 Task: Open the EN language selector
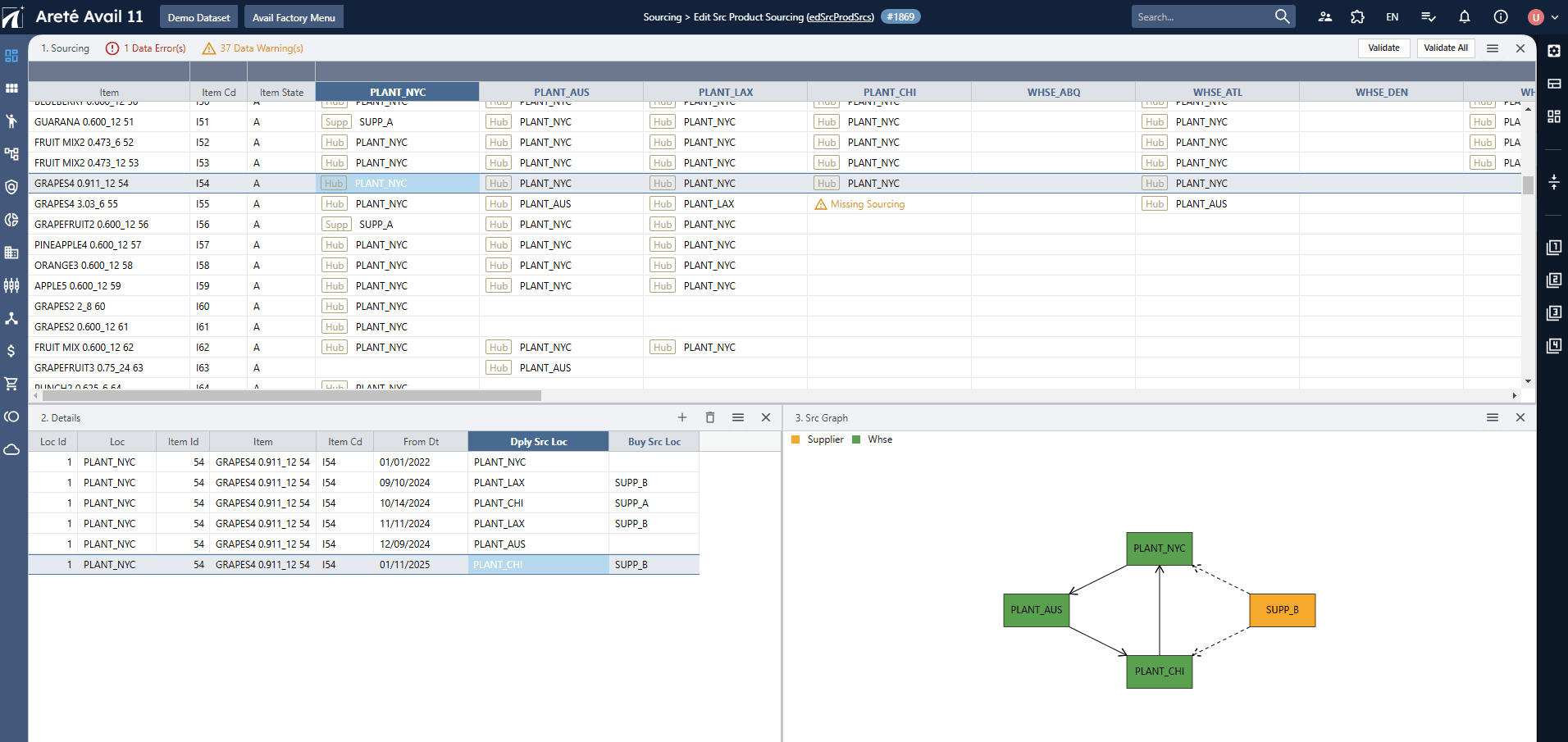[1393, 16]
